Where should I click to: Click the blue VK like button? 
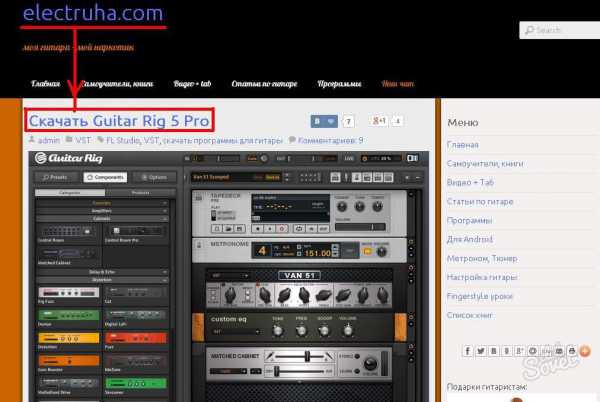coord(324,121)
